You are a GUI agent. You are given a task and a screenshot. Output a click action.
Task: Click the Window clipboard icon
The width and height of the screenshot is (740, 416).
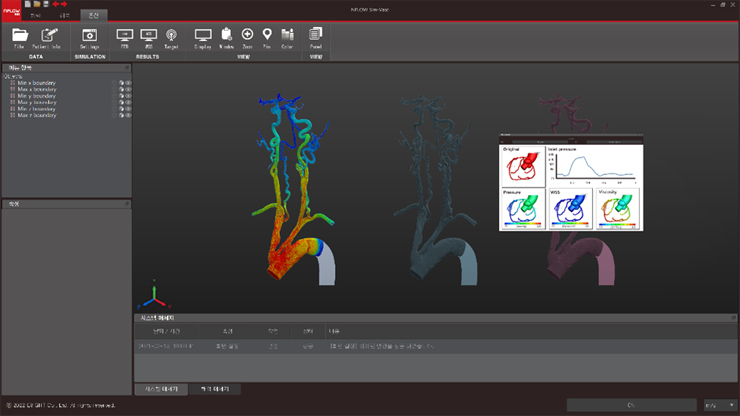click(x=226, y=37)
